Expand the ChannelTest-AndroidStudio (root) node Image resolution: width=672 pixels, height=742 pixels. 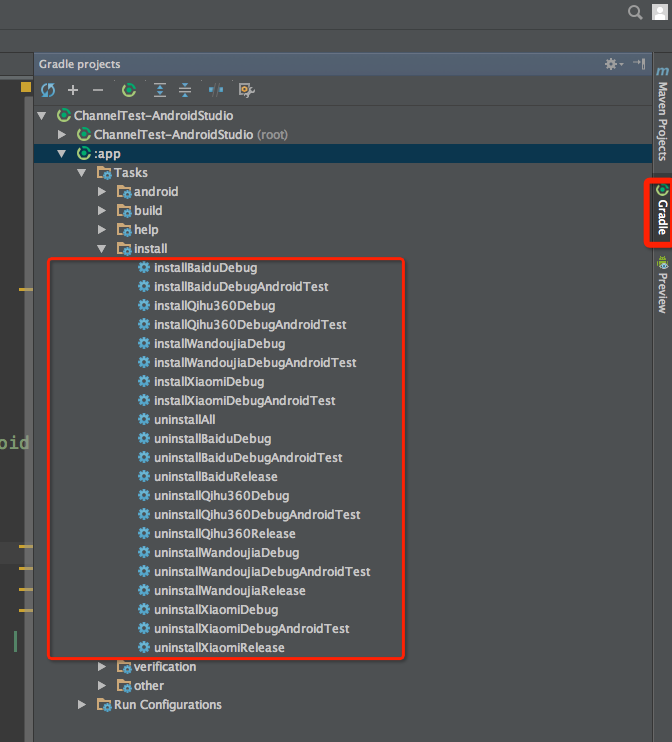click(x=62, y=134)
